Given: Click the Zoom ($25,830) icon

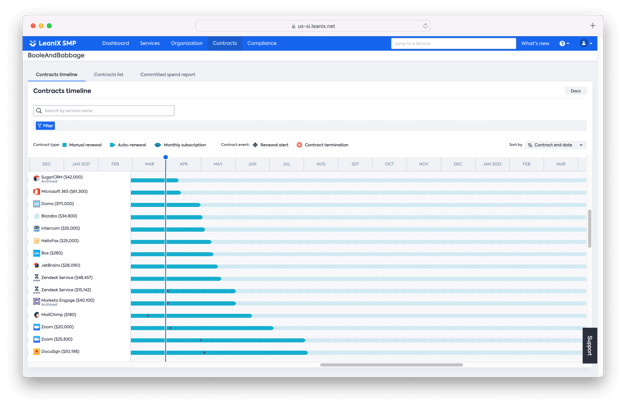Looking at the screenshot, I should coord(36,339).
